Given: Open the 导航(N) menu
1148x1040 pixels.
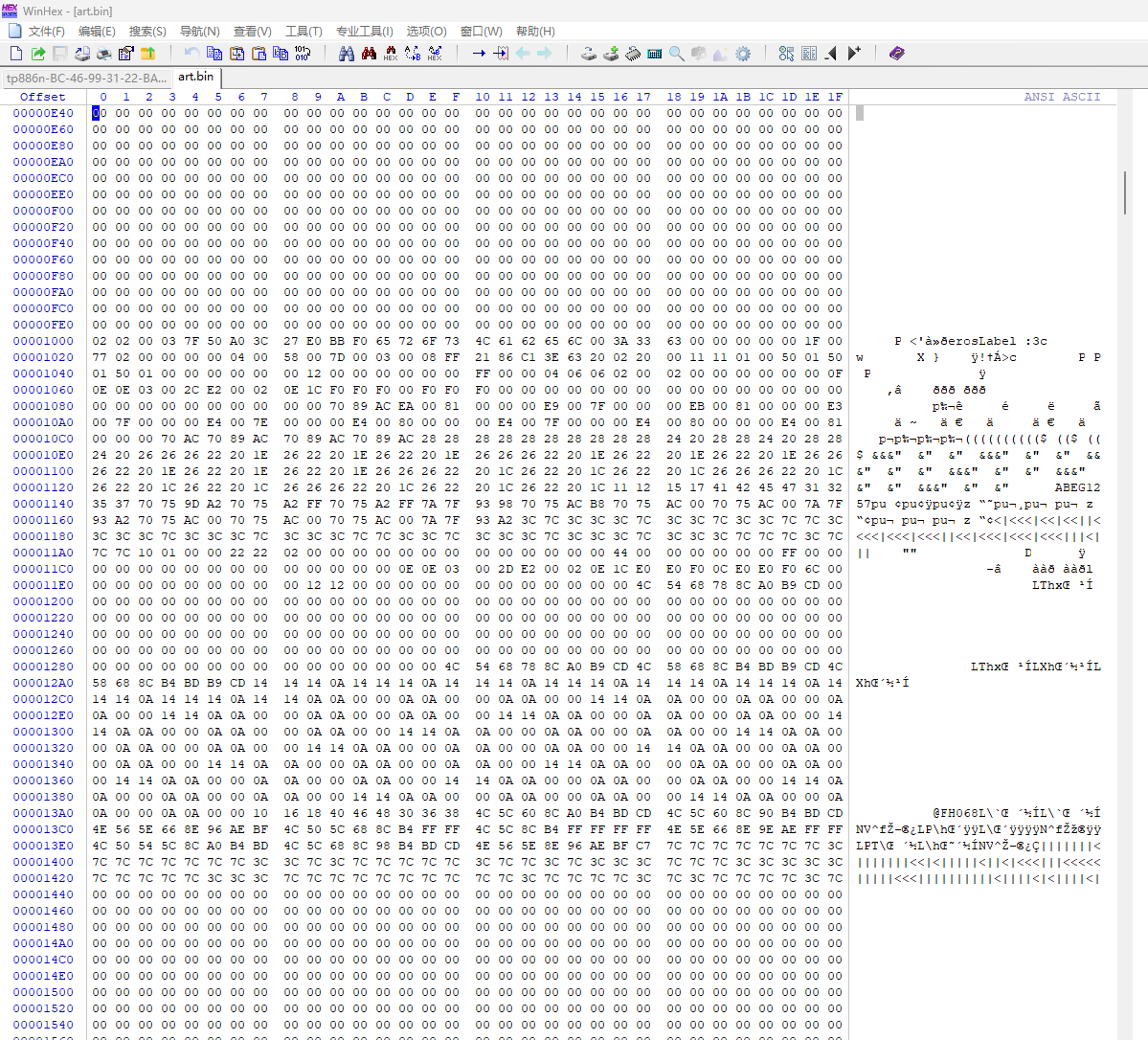Looking at the screenshot, I should [199, 31].
